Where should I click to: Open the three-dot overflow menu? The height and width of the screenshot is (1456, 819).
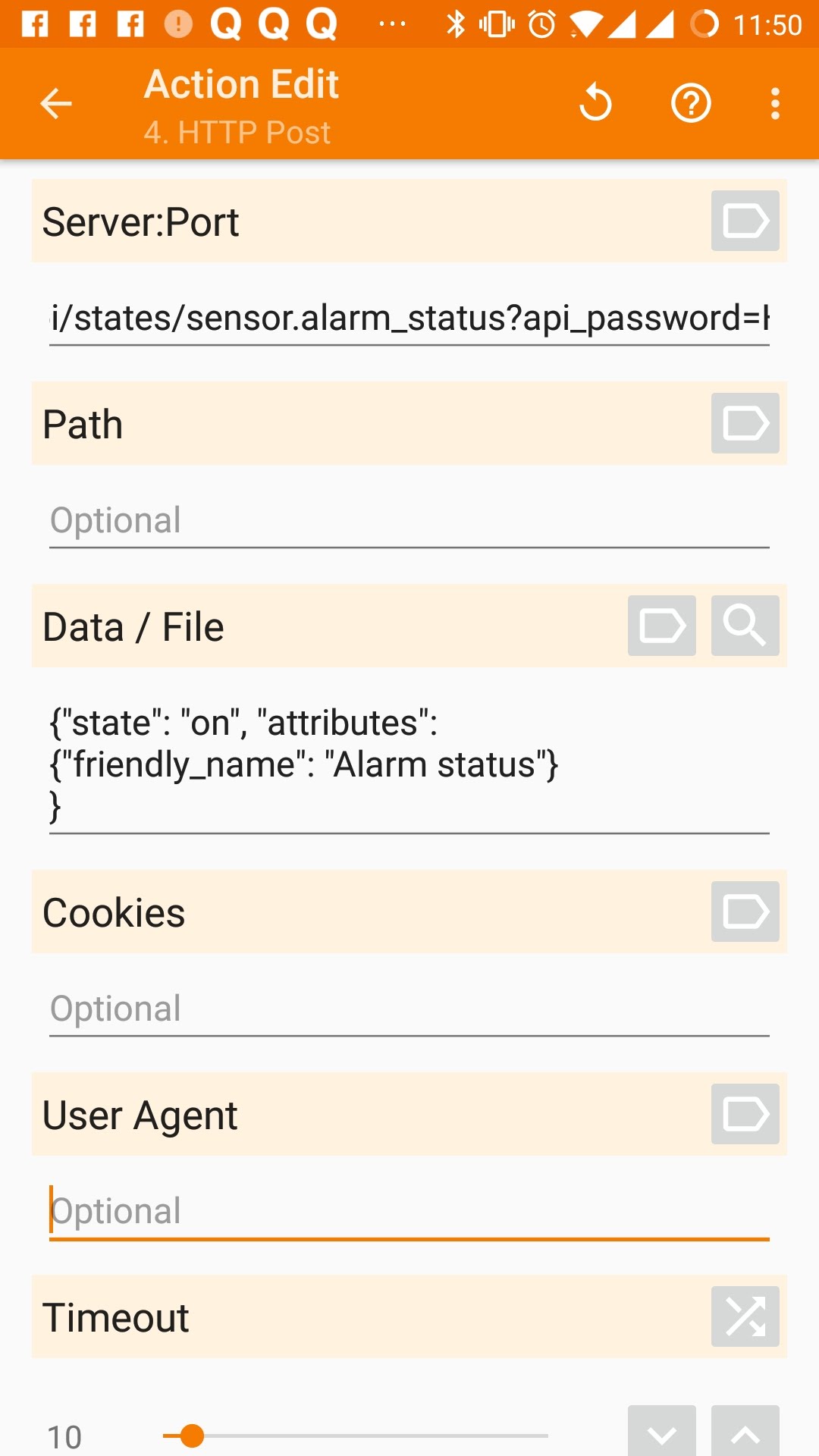tap(775, 104)
